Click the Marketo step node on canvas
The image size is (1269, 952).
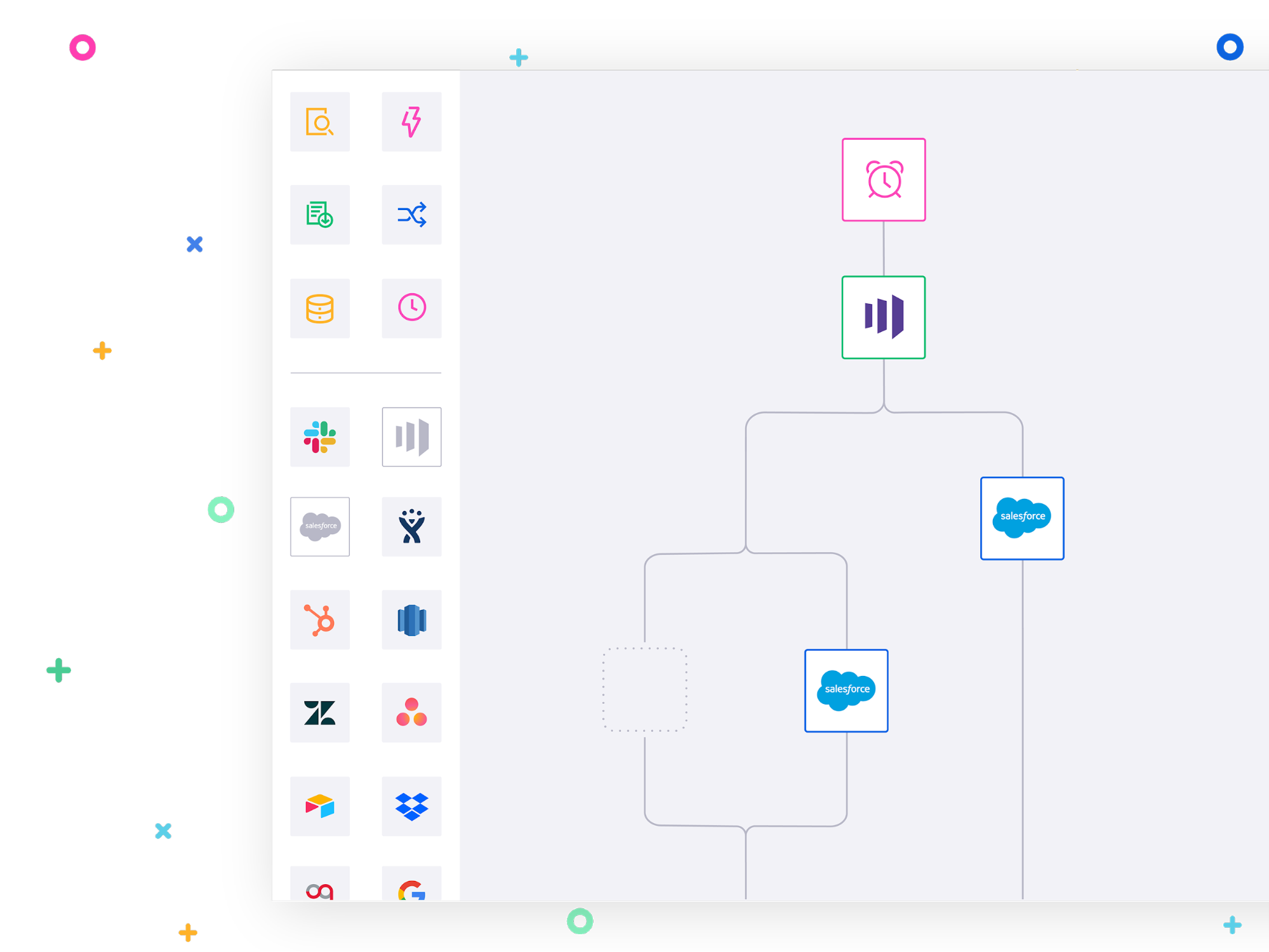click(x=883, y=317)
